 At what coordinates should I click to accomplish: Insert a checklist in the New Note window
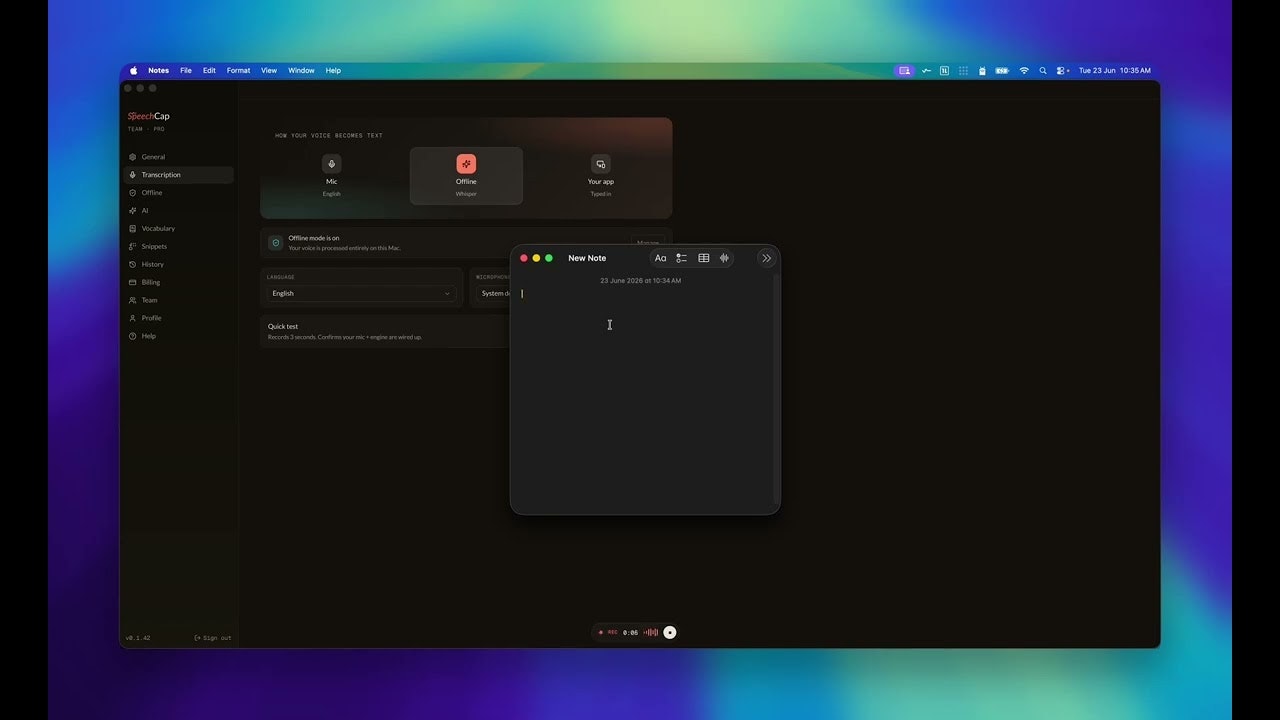(682, 258)
